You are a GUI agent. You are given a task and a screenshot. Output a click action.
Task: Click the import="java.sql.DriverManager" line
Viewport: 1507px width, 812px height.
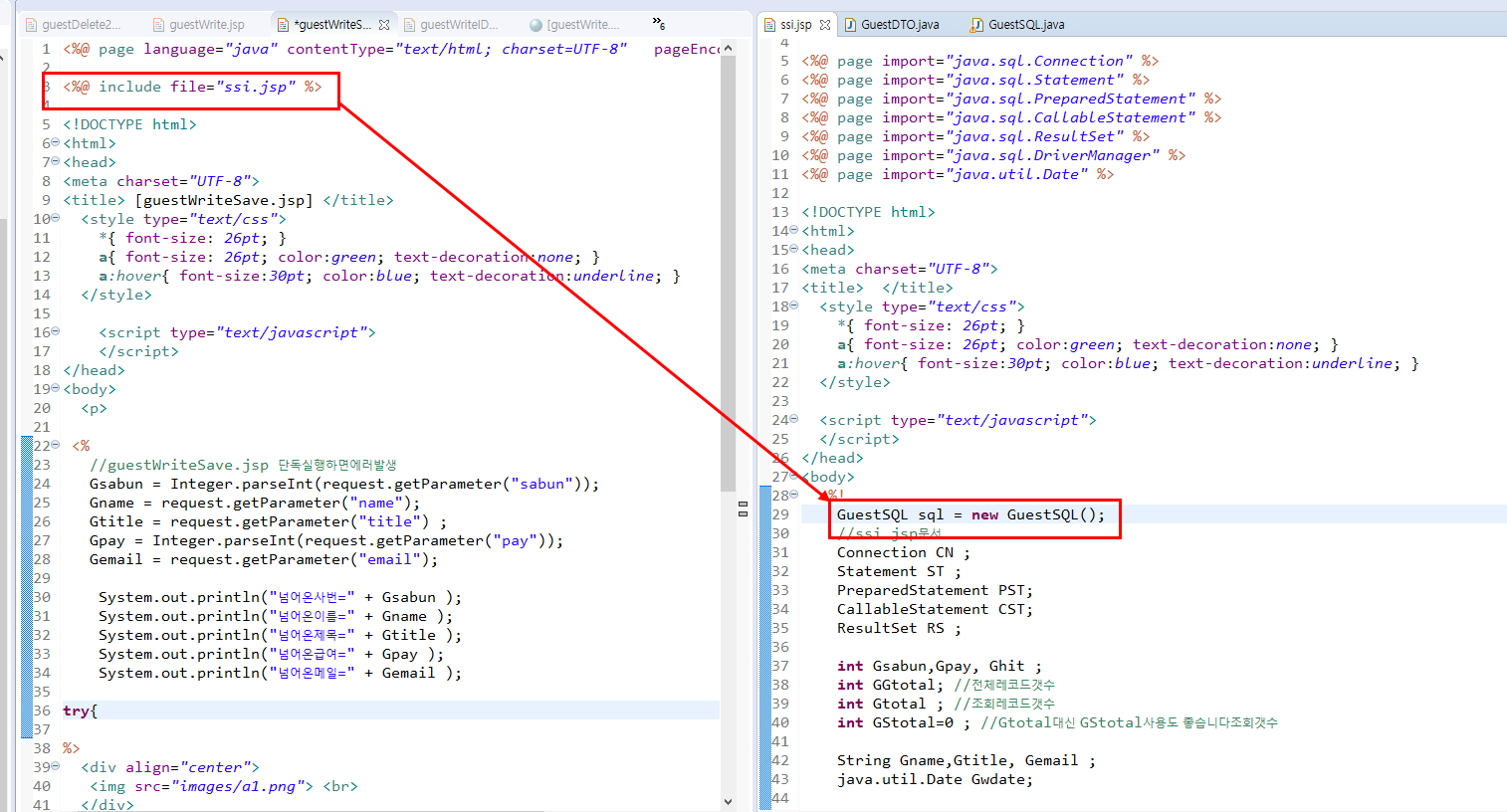[x=993, y=155]
